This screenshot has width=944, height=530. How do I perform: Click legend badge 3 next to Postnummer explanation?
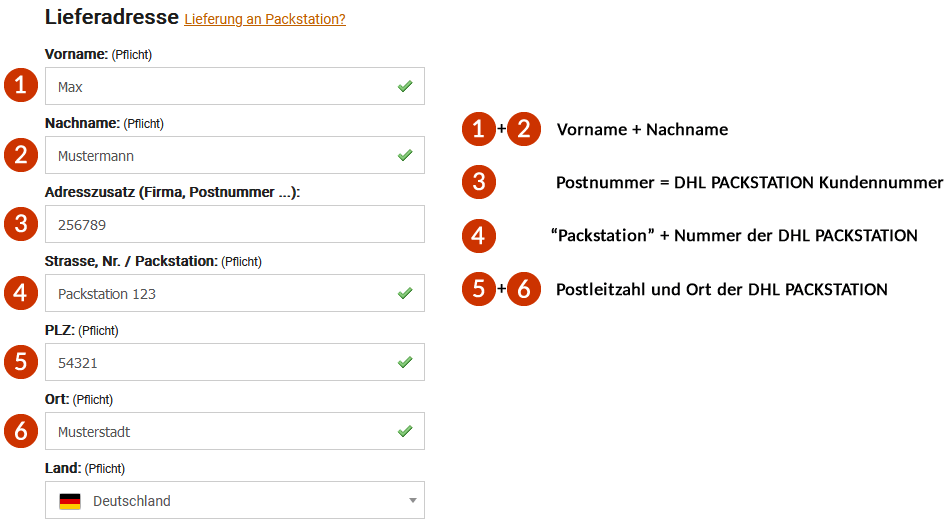tap(479, 182)
